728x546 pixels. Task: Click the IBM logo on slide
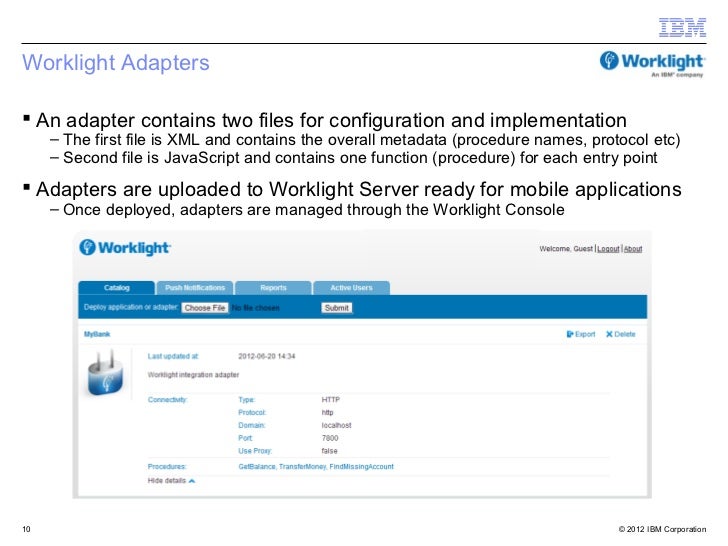[682, 27]
